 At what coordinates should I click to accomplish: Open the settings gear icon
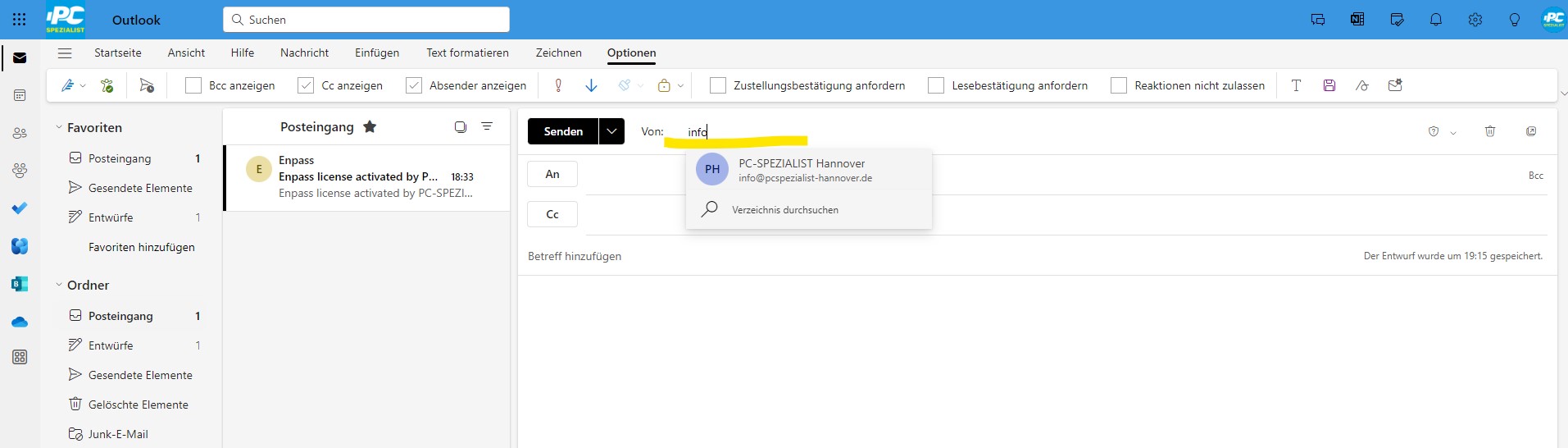point(1475,20)
